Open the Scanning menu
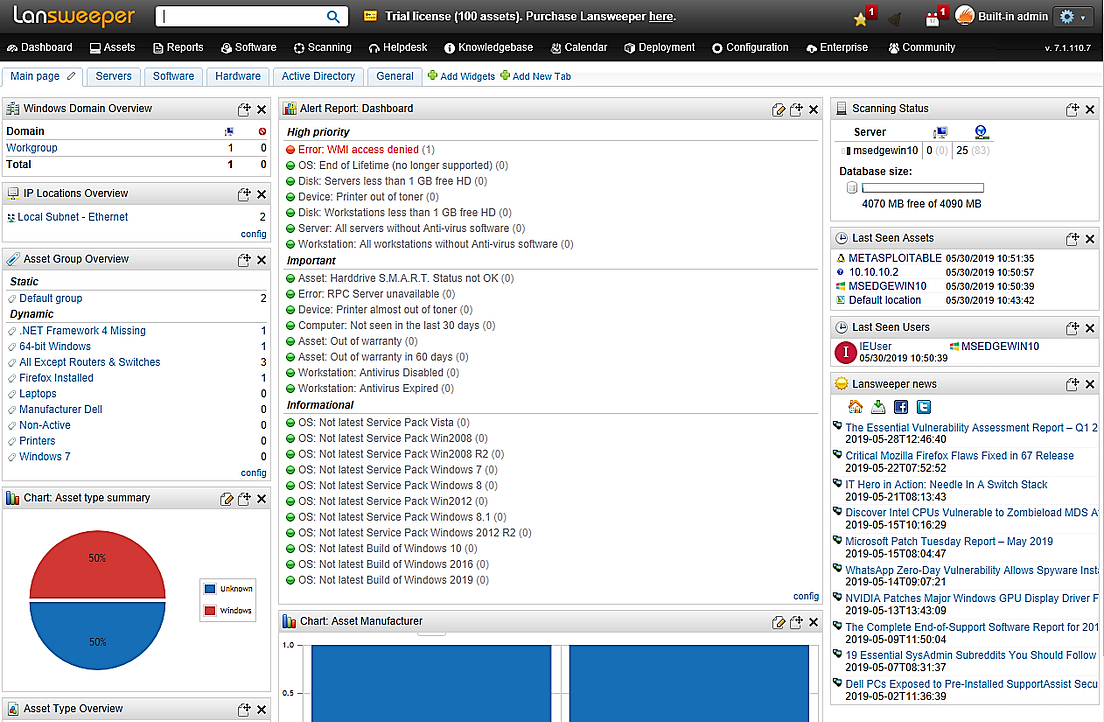This screenshot has width=1104, height=722. tap(322, 47)
